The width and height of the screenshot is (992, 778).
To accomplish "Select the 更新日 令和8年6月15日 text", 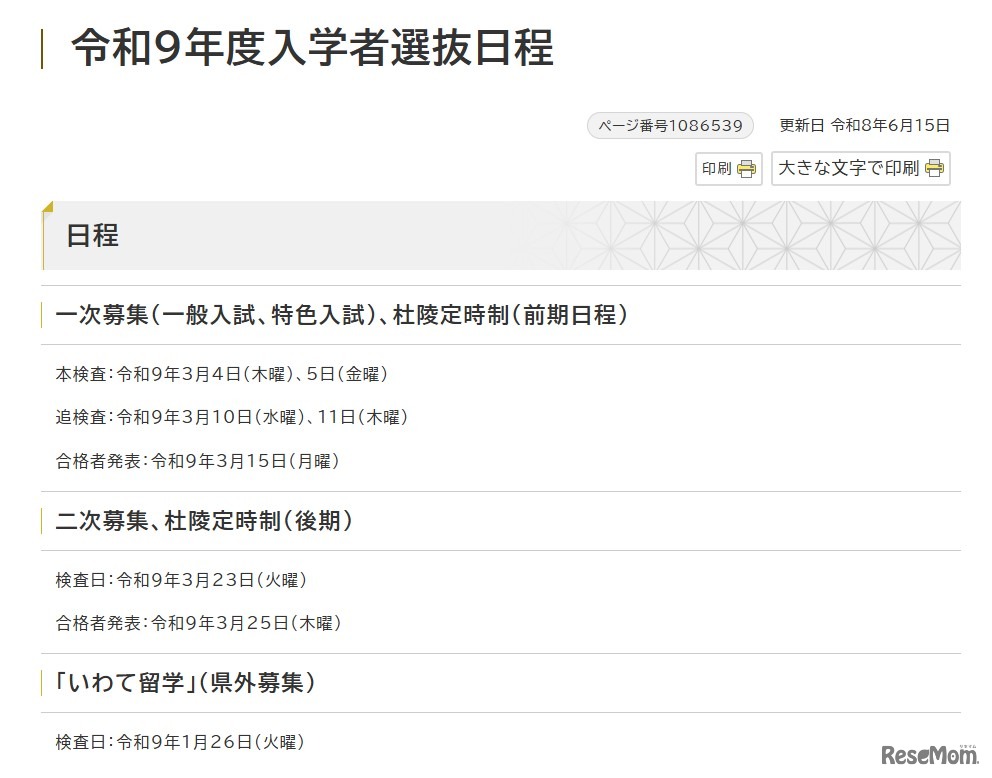I will click(x=864, y=125).
